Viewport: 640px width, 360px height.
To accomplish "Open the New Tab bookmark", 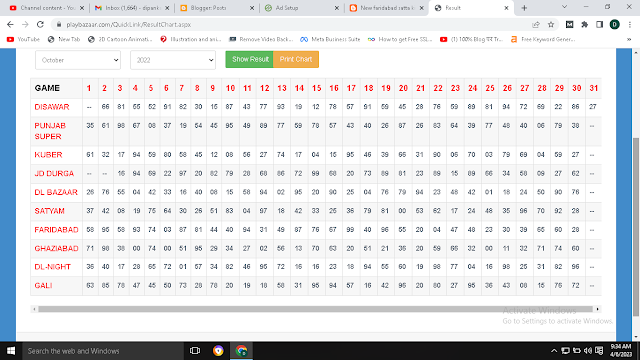I will [x=64, y=39].
